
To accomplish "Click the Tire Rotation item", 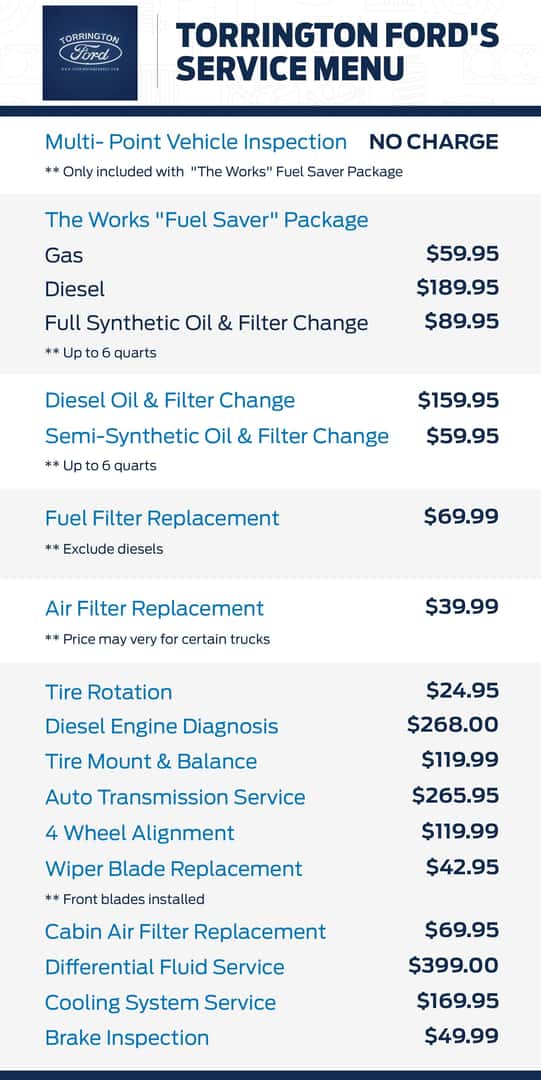I will [109, 692].
